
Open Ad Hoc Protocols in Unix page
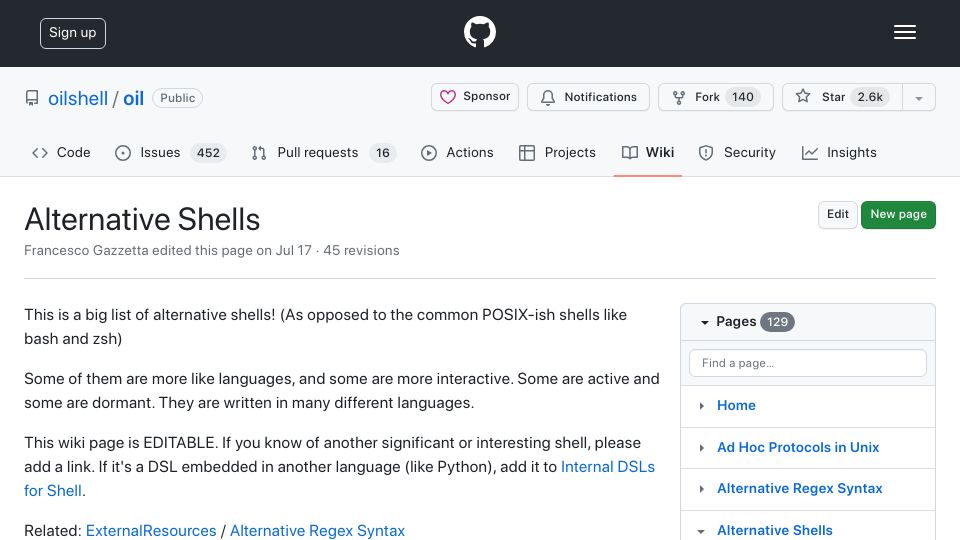coord(798,447)
